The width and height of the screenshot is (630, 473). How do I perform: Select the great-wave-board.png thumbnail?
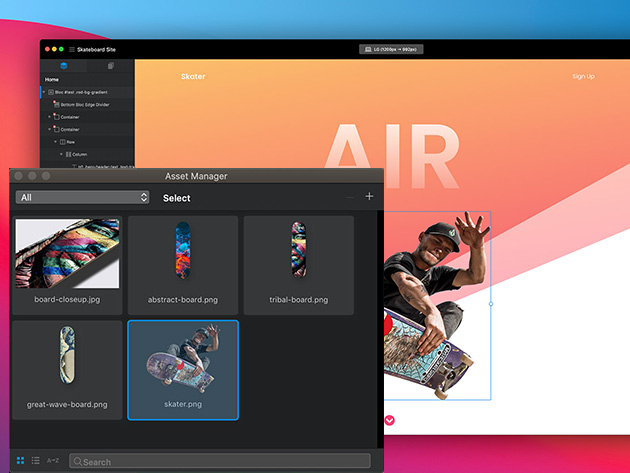click(67, 355)
